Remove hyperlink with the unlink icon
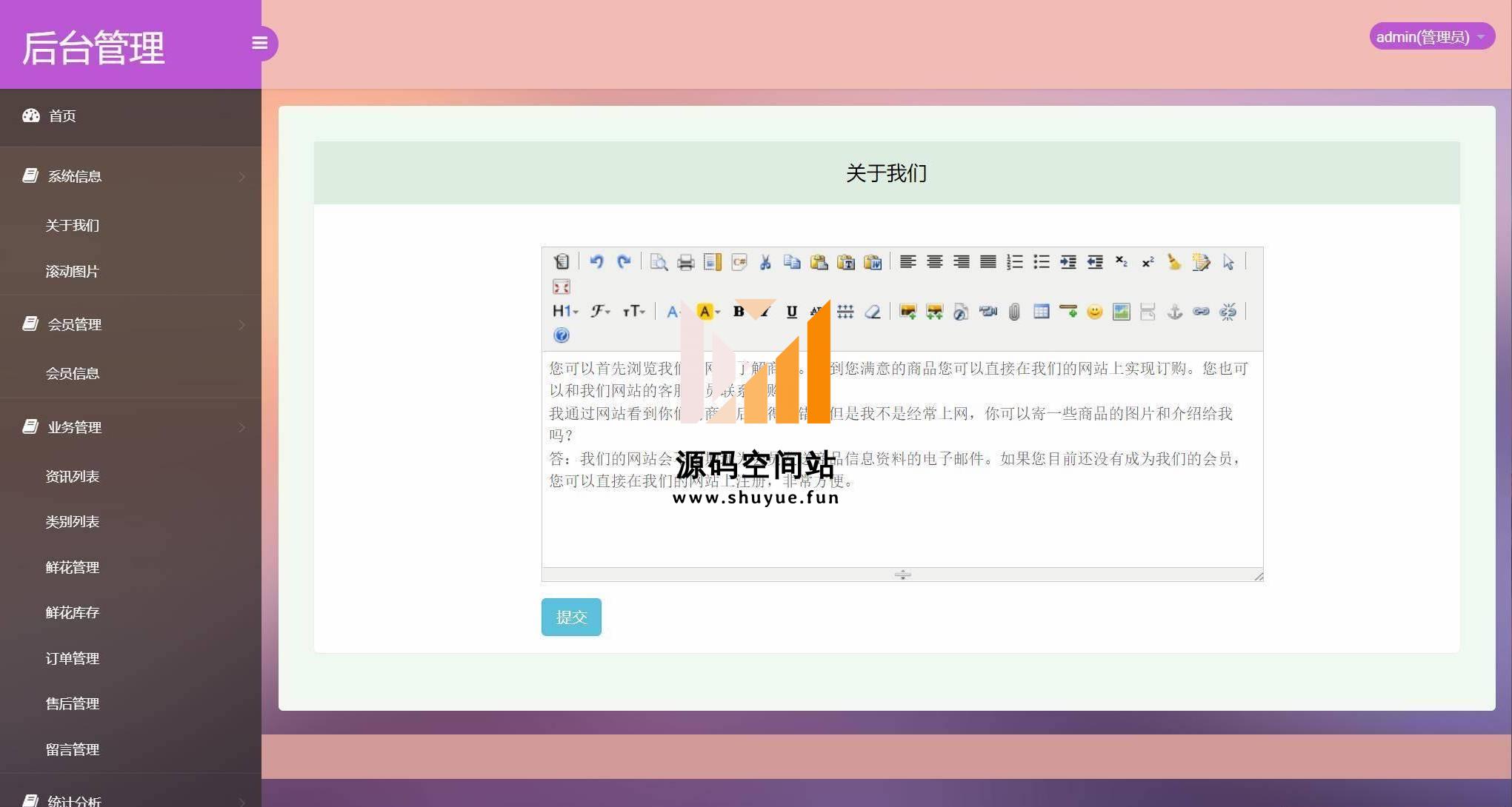The image size is (1512, 807). click(x=1228, y=312)
